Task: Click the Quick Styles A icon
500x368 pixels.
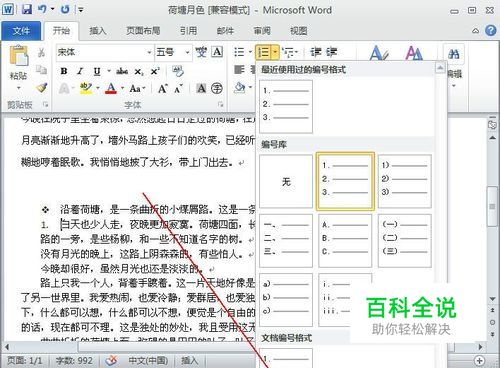Action: [379, 53]
